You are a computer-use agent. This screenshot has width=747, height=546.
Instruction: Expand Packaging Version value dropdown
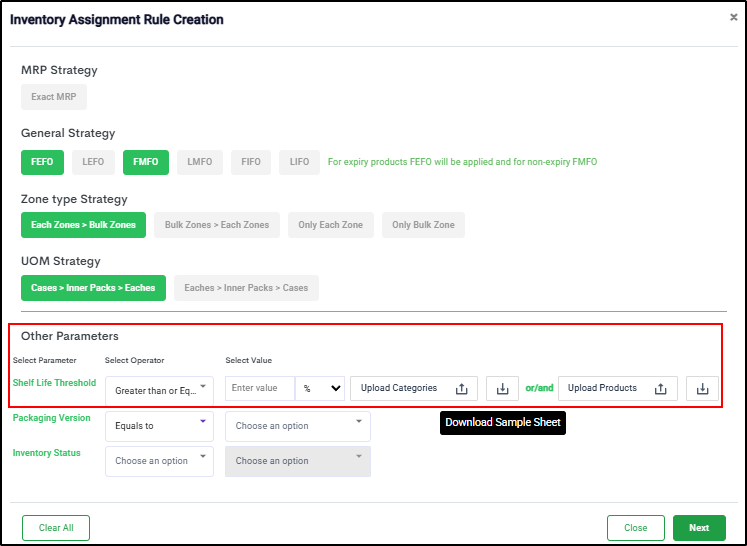pos(298,426)
